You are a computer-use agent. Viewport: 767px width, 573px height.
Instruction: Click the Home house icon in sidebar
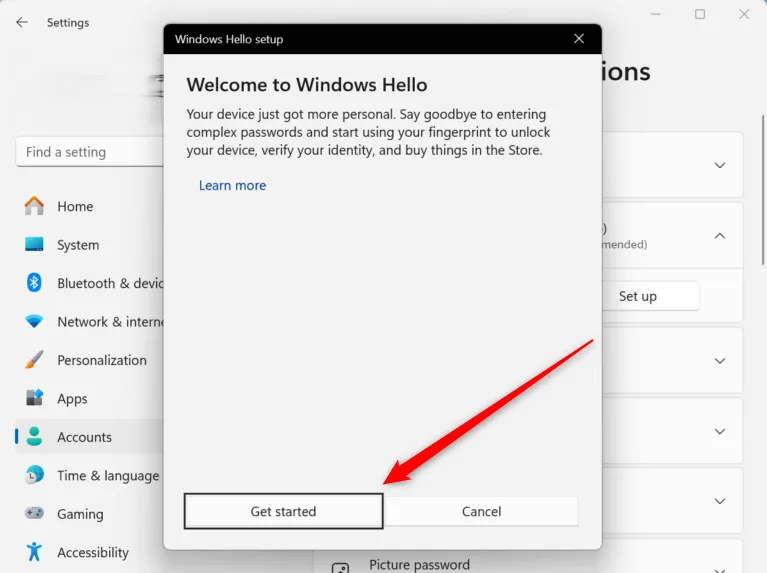[34, 206]
